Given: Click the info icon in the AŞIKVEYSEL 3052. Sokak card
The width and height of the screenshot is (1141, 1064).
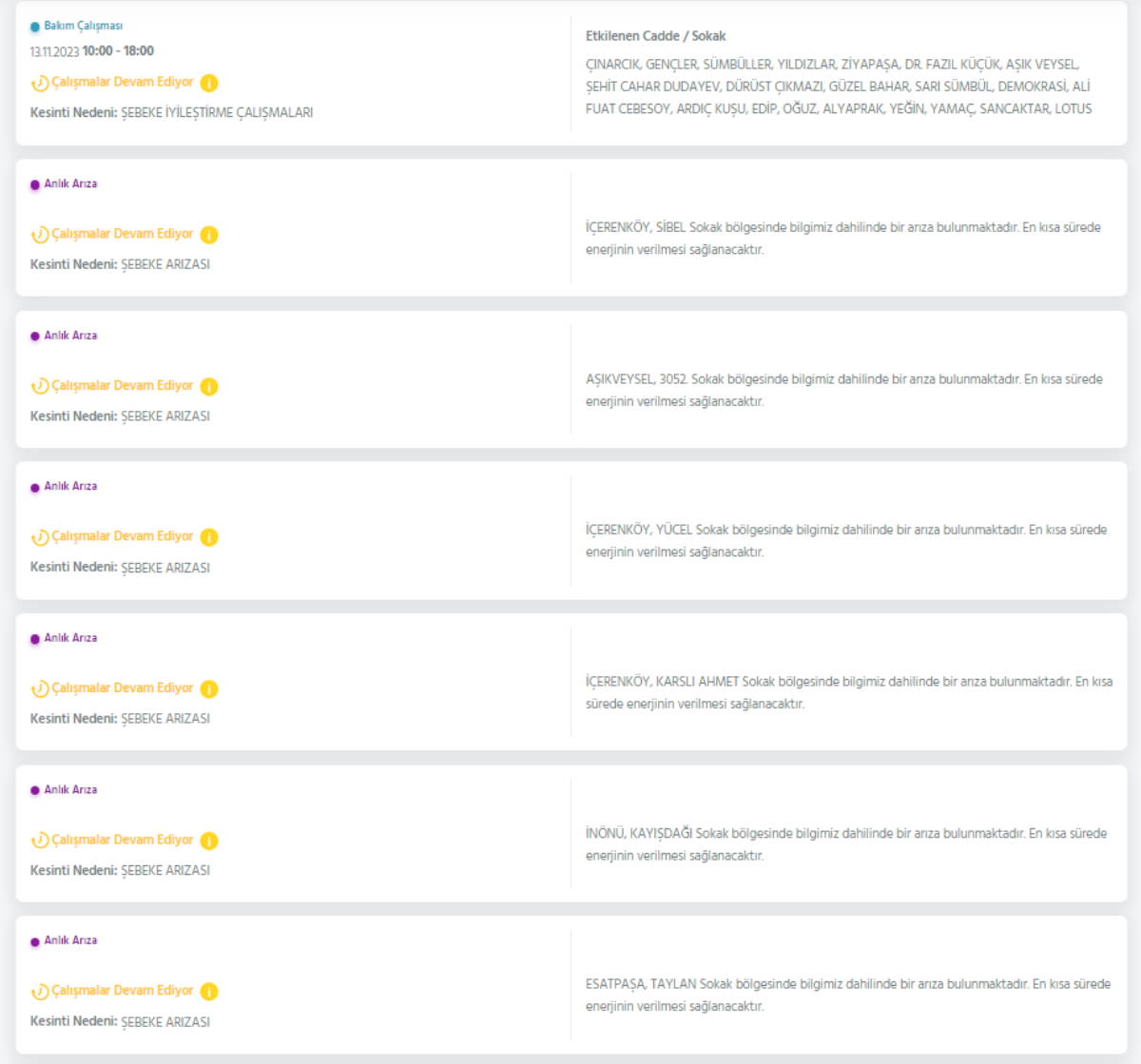Looking at the screenshot, I should click(209, 386).
